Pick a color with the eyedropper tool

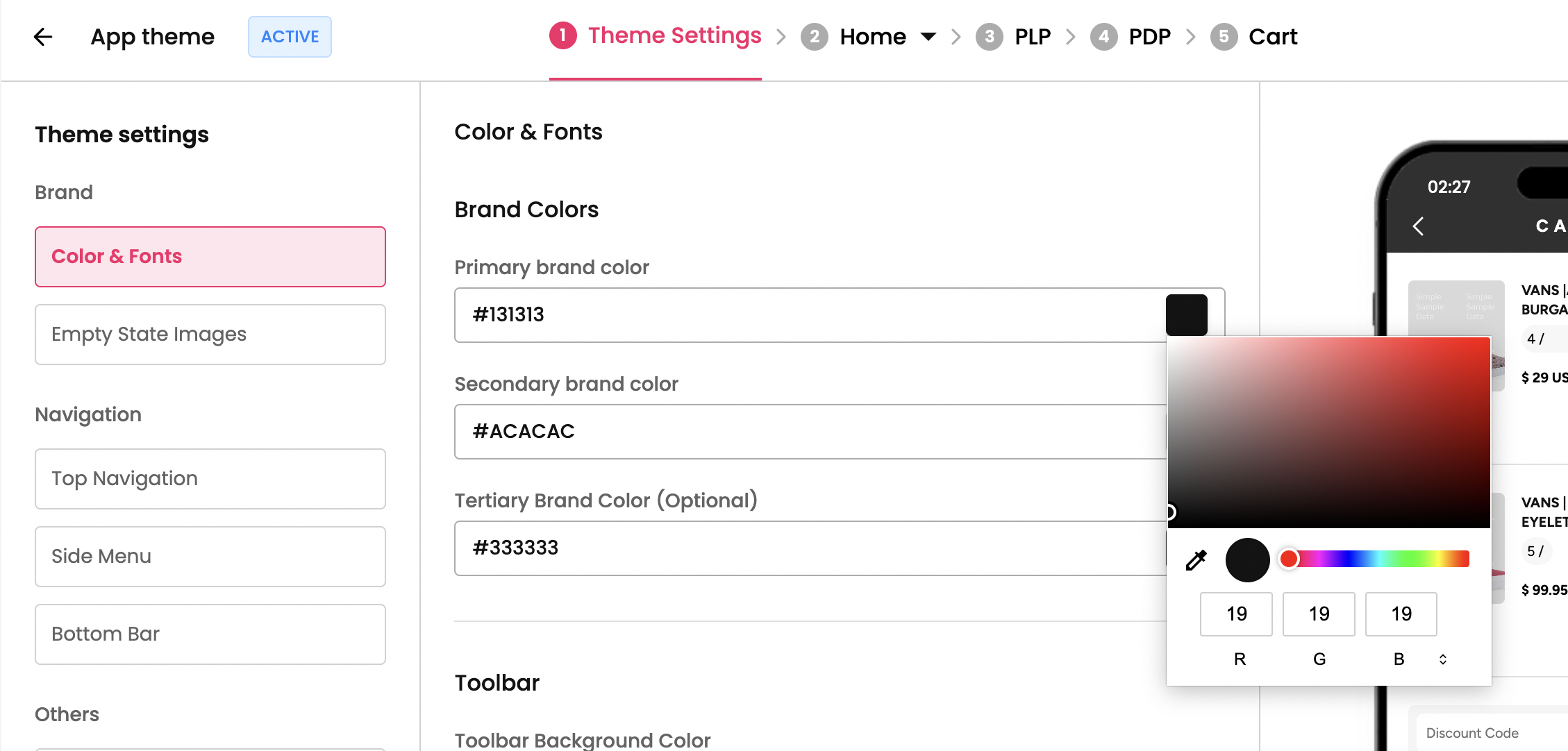[1196, 560]
